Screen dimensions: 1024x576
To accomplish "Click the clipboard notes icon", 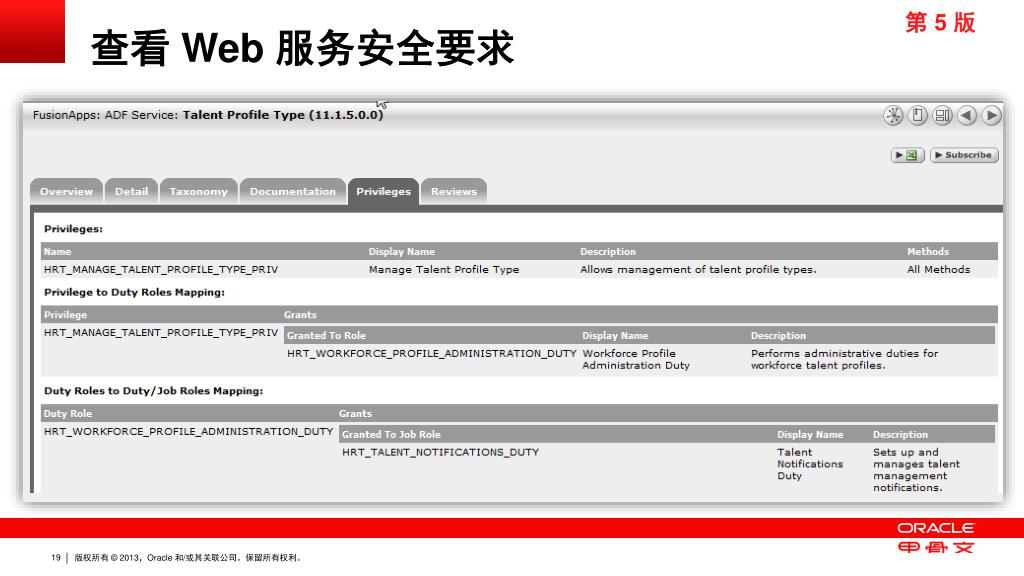I will (918, 116).
